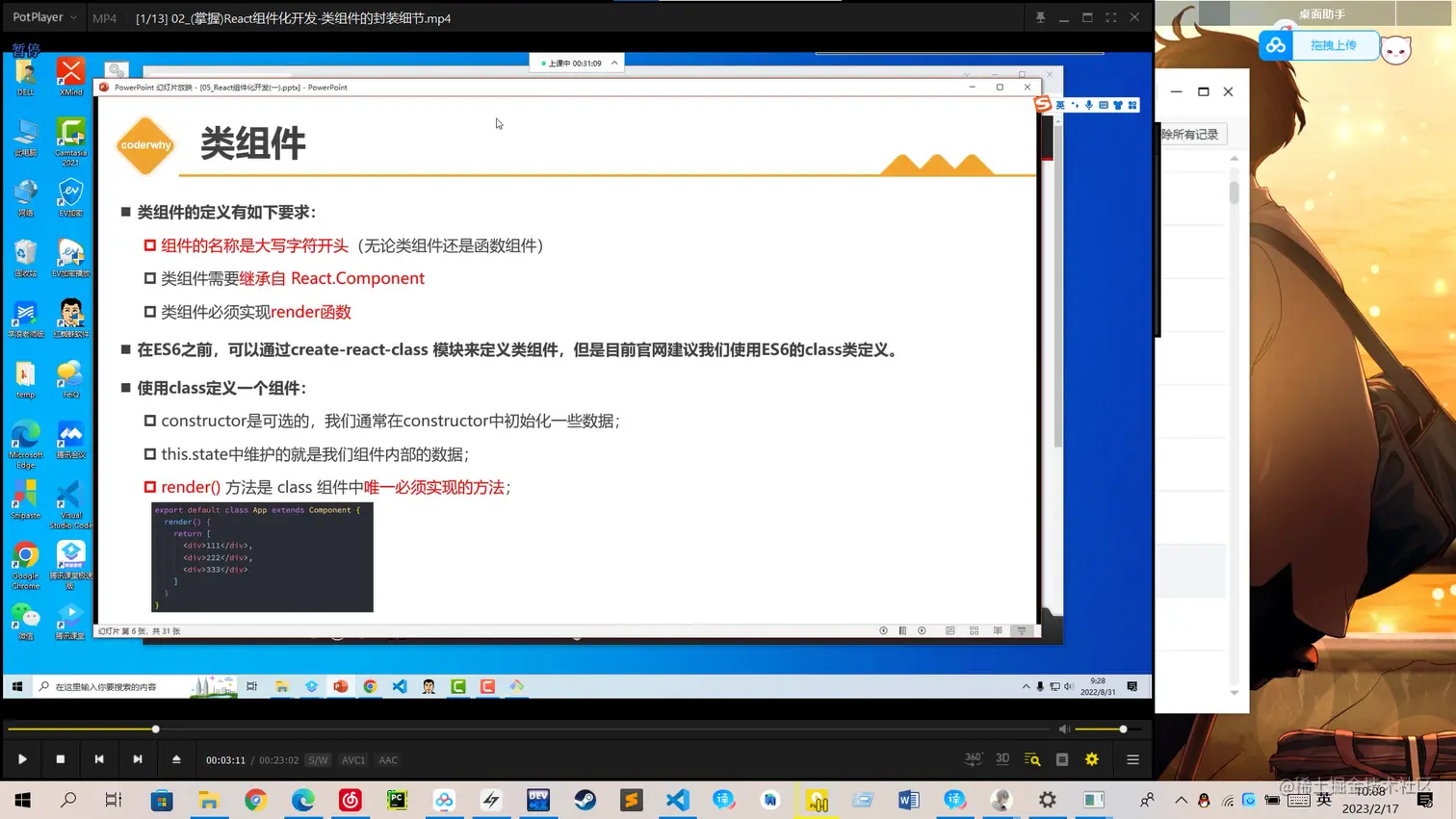Maximize the side records window
Image resolution: width=1456 pixels, height=819 pixels.
tap(1203, 91)
